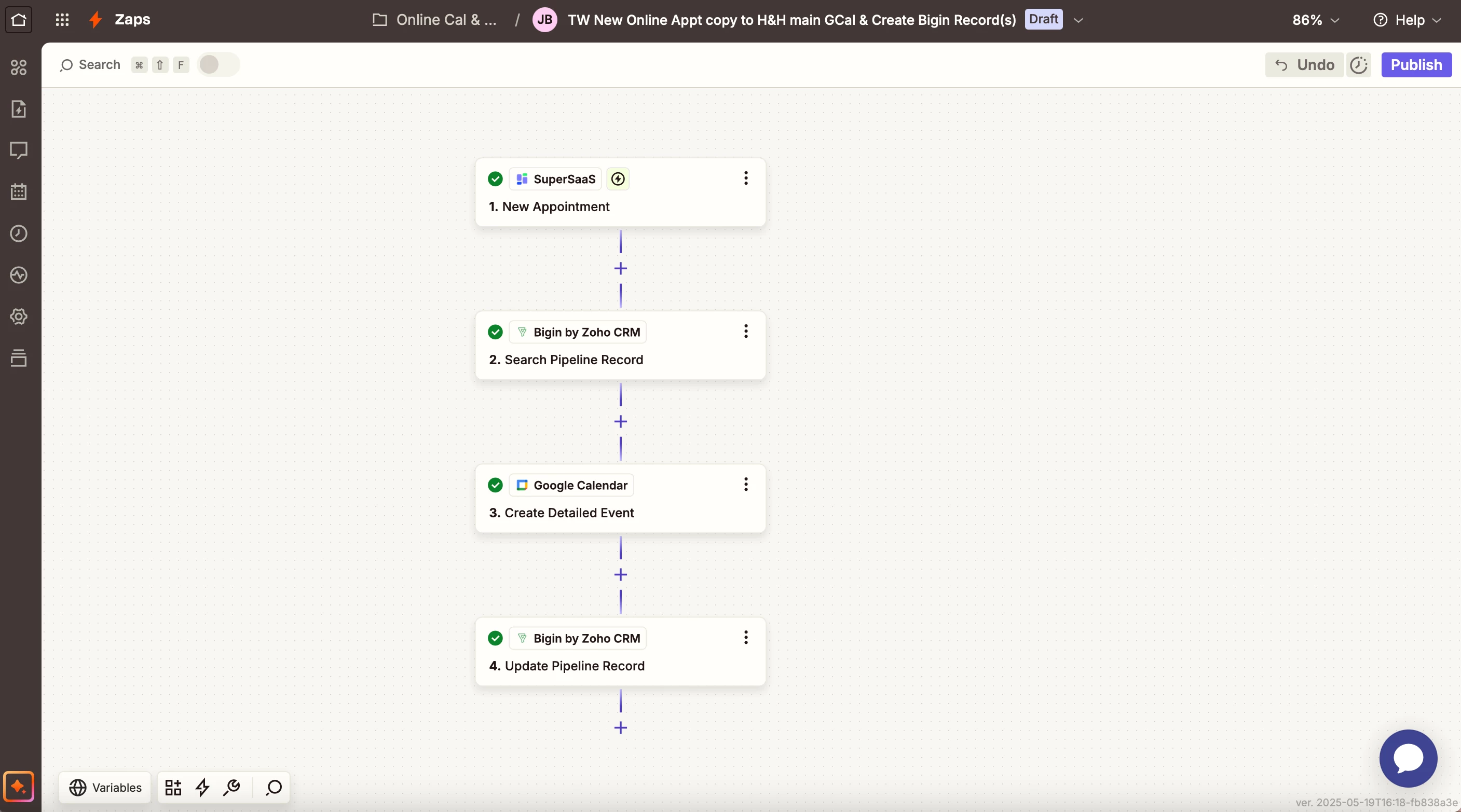
Task: Add step after Search Pipeline Record
Action: coord(621,421)
